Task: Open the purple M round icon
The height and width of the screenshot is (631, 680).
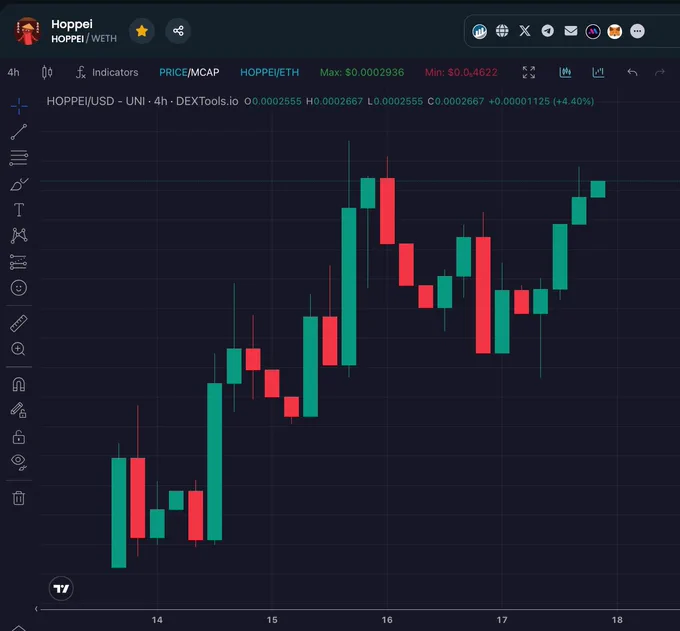Action: pos(593,31)
